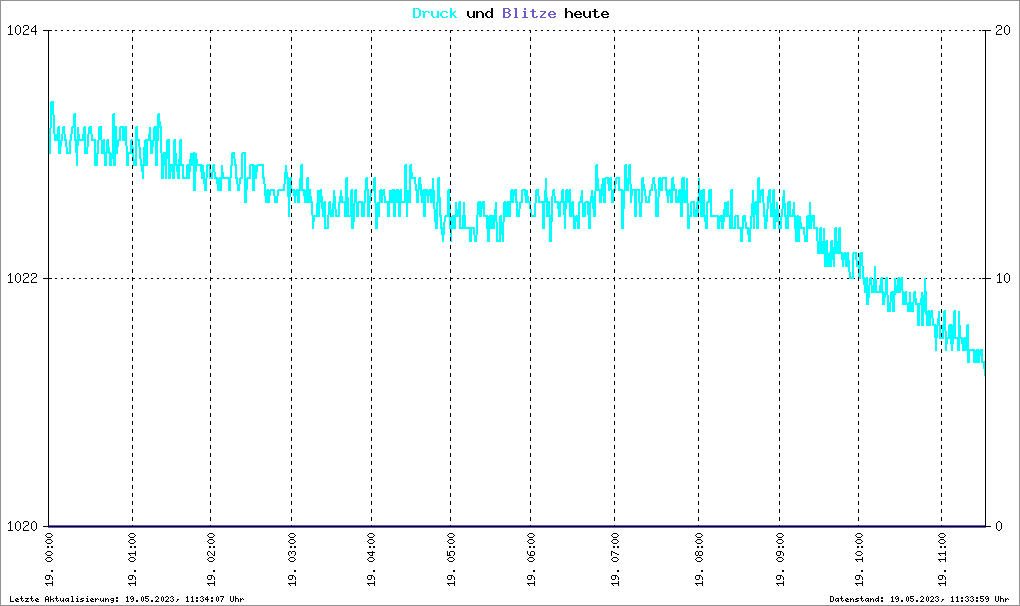Select the 1020 label on left axis

(x=22, y=526)
